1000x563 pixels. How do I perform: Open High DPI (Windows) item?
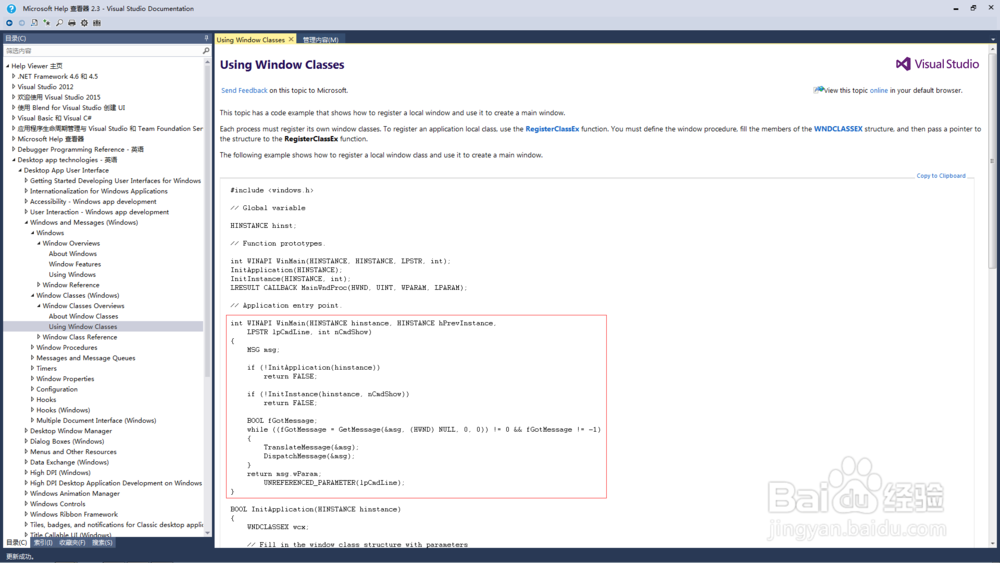click(60, 472)
